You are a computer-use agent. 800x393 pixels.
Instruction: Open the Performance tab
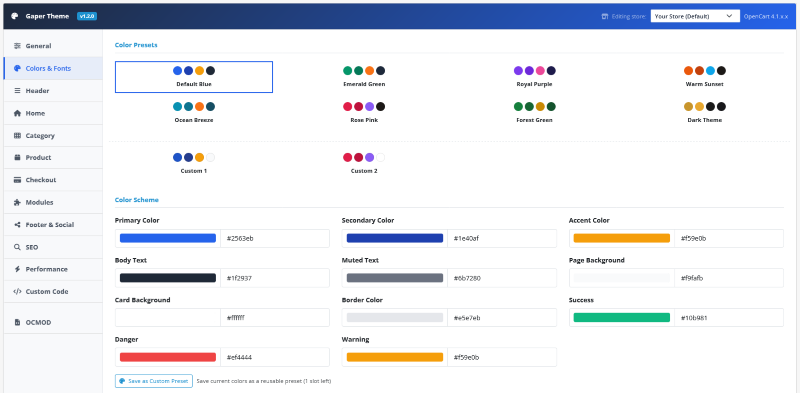[53, 269]
